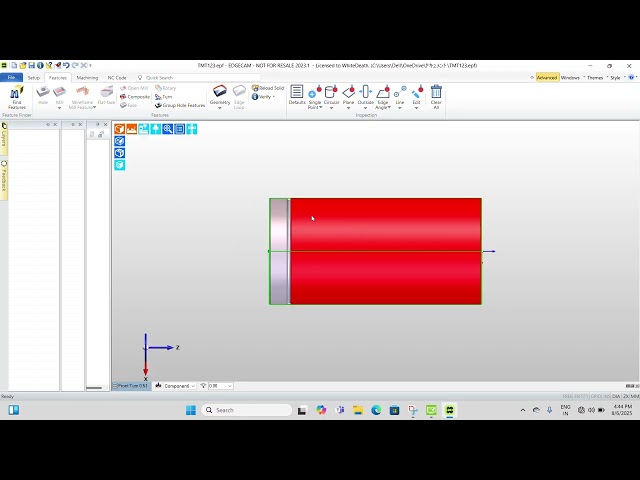Click the Find Features binoculars icon
This screenshot has height=480, width=640.
point(17,93)
